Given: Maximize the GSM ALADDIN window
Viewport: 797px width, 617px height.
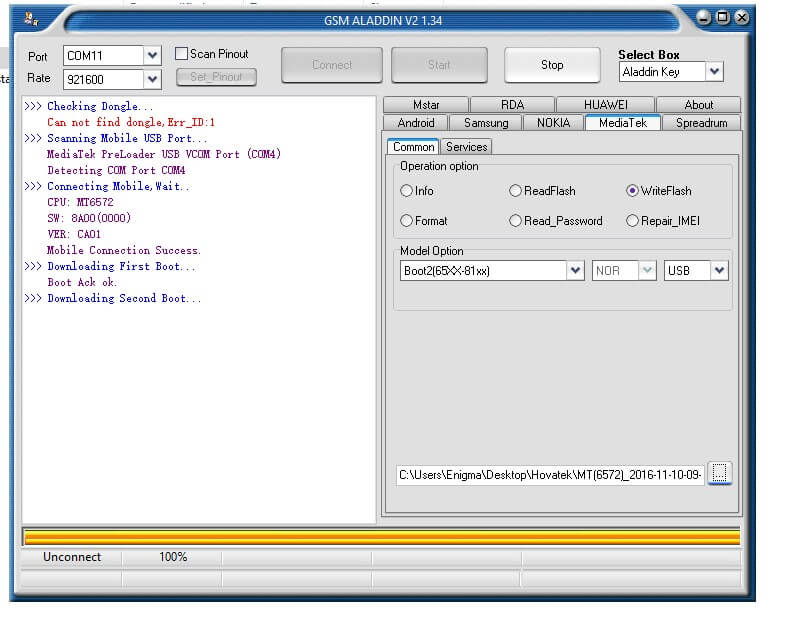Looking at the screenshot, I should (x=723, y=18).
